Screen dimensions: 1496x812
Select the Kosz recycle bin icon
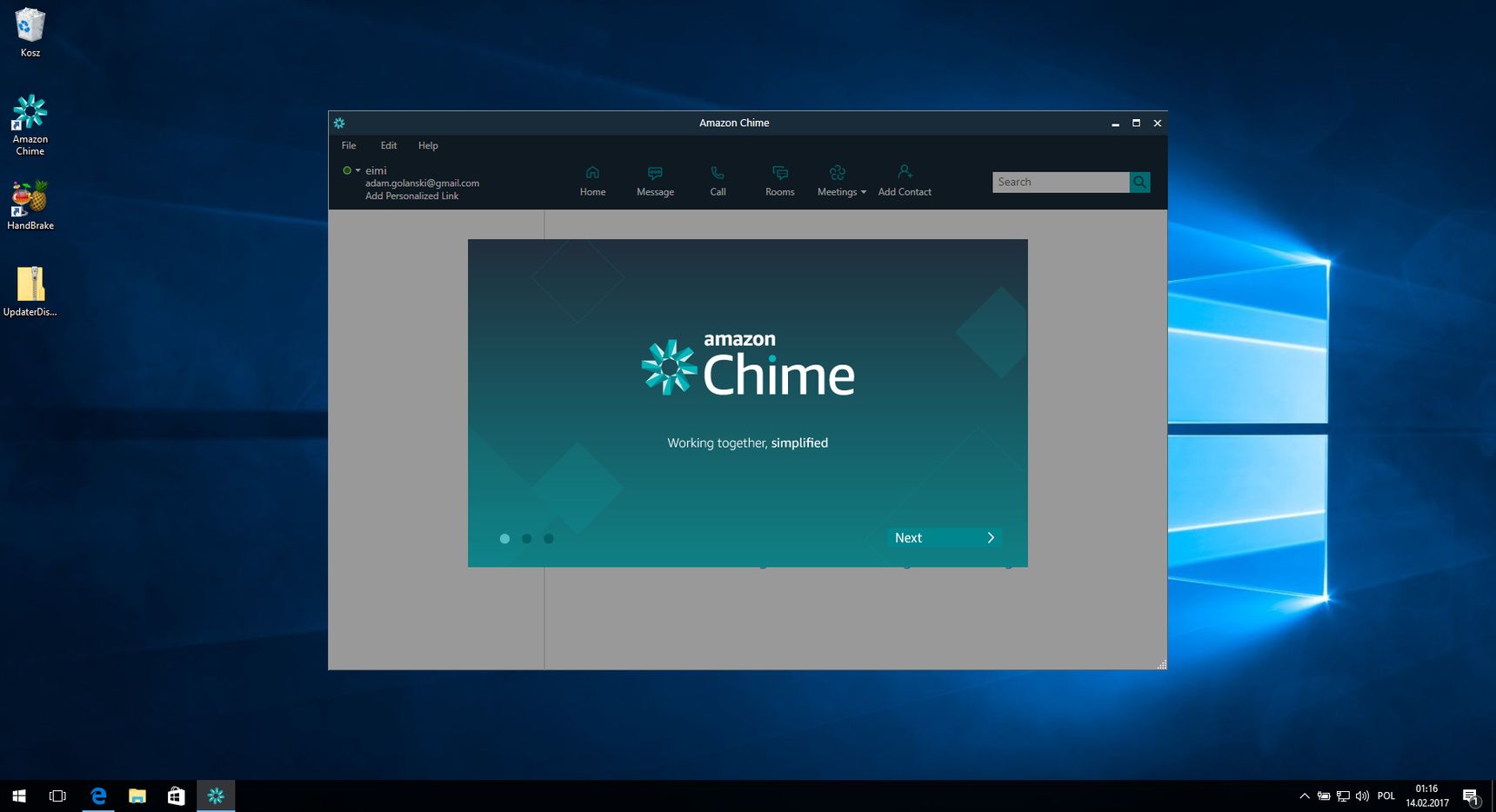[x=30, y=33]
